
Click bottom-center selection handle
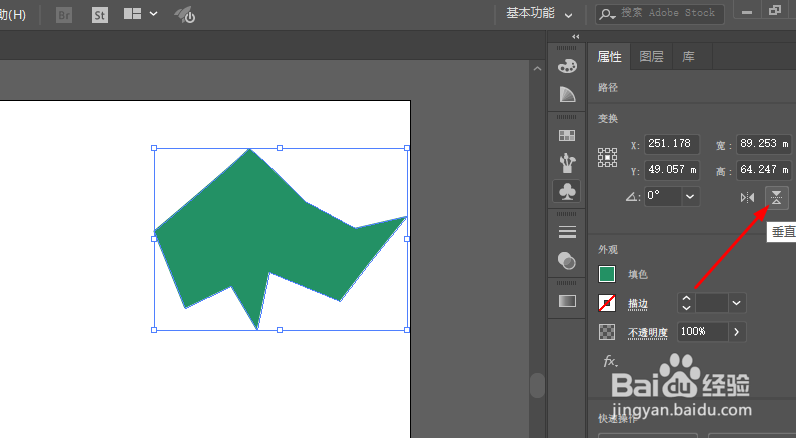click(280, 330)
